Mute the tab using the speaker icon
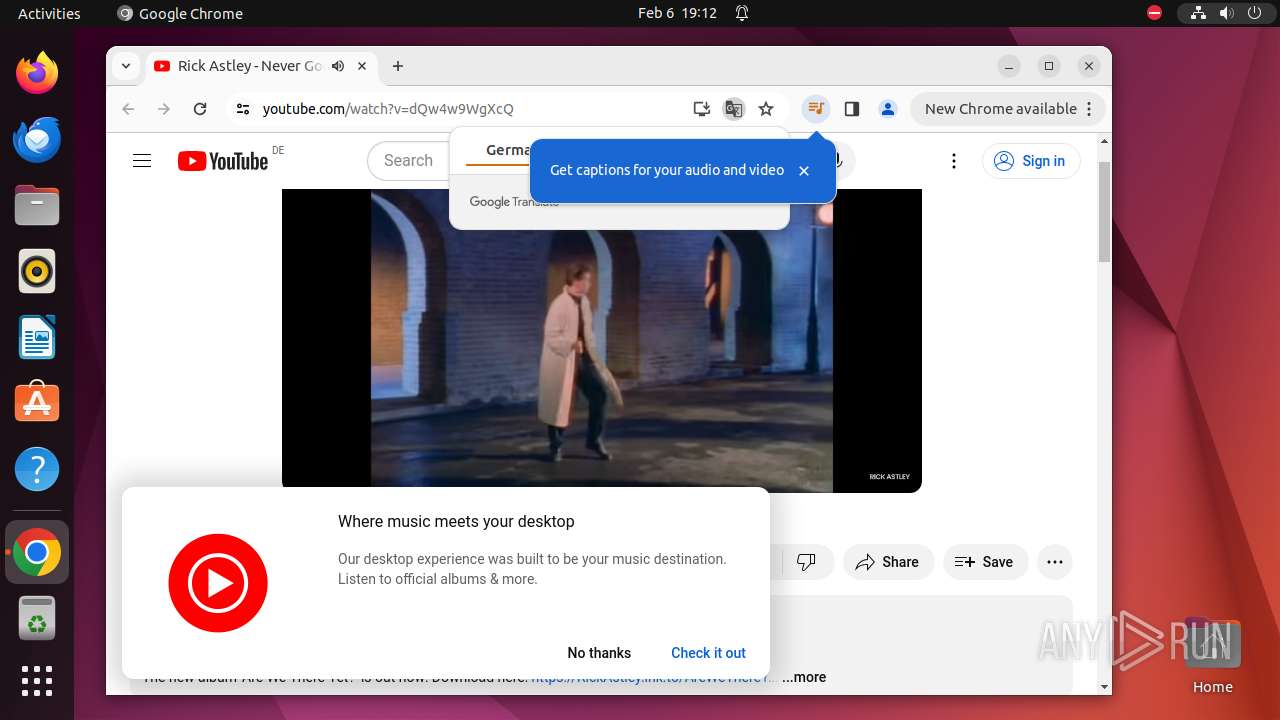The width and height of the screenshot is (1280, 720). pos(338,66)
